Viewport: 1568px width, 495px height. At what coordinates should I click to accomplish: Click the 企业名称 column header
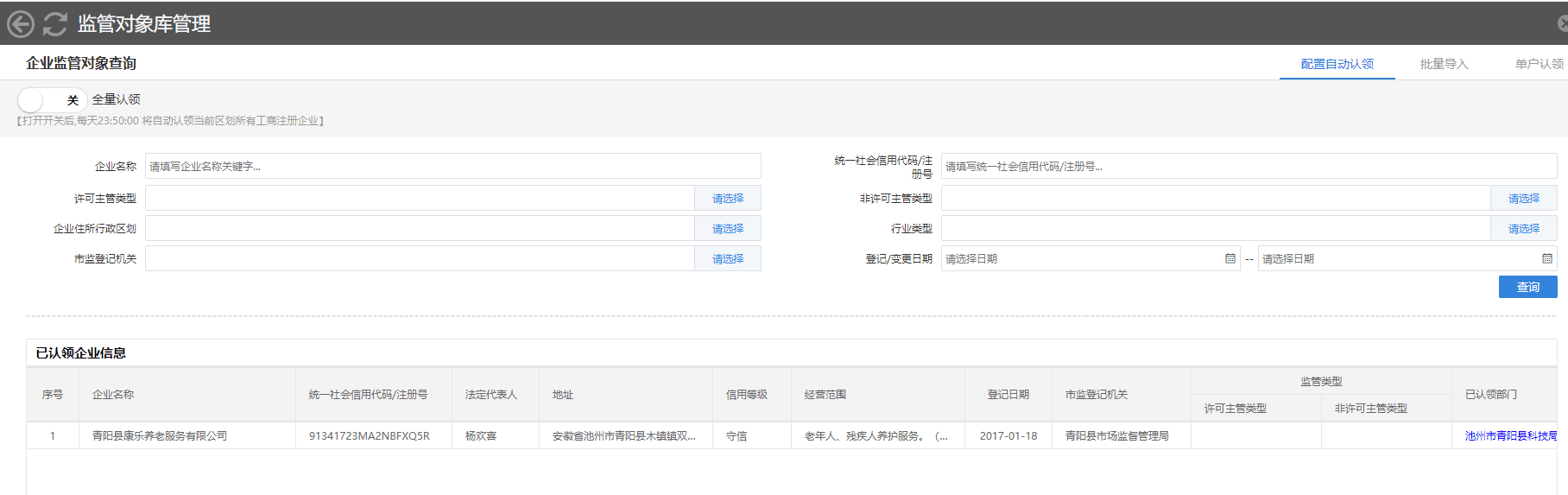(x=113, y=395)
